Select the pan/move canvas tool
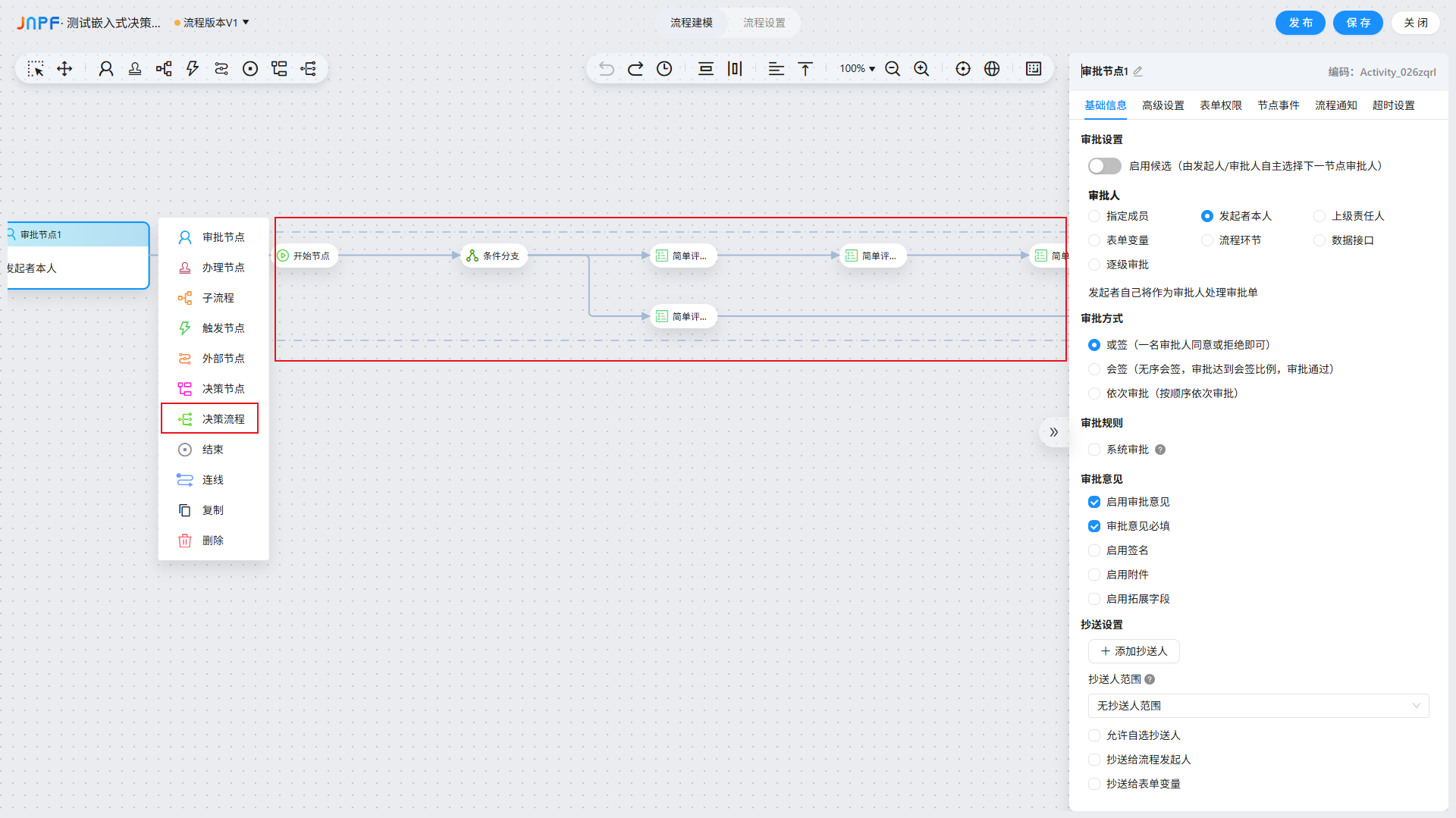The width and height of the screenshot is (1456, 818). coord(64,69)
